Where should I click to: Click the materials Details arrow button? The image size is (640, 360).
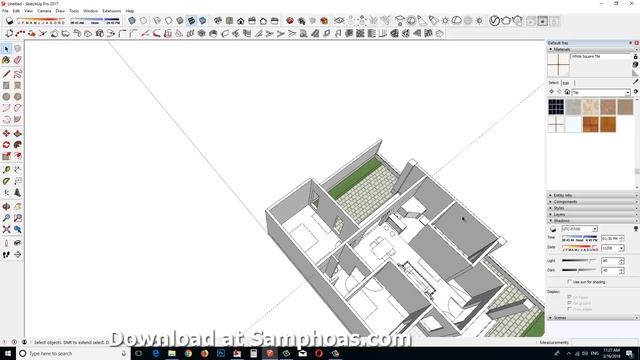[x=636, y=92]
